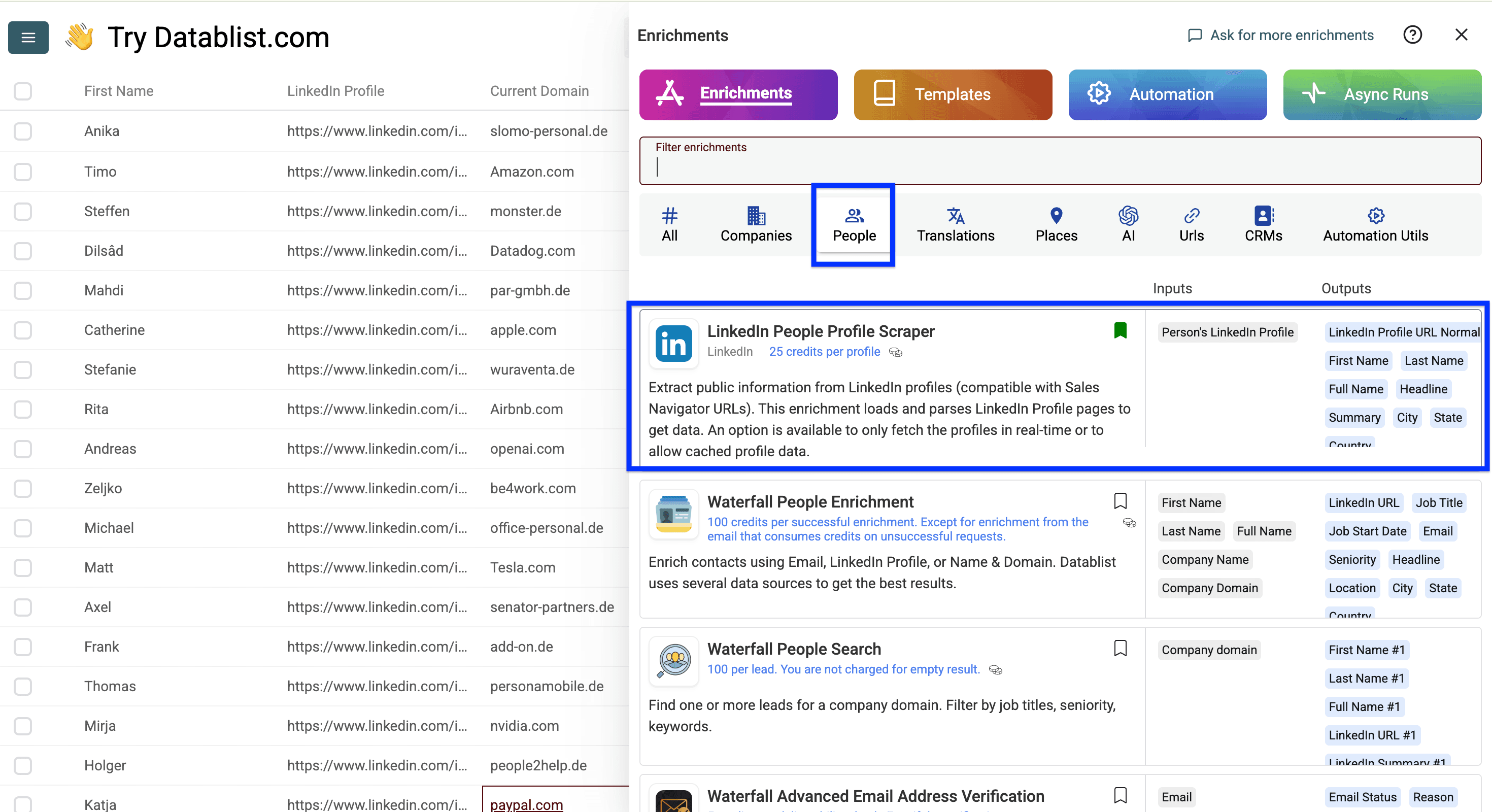
Task: Open the Async Runs tab
Action: pyautogui.click(x=1382, y=94)
